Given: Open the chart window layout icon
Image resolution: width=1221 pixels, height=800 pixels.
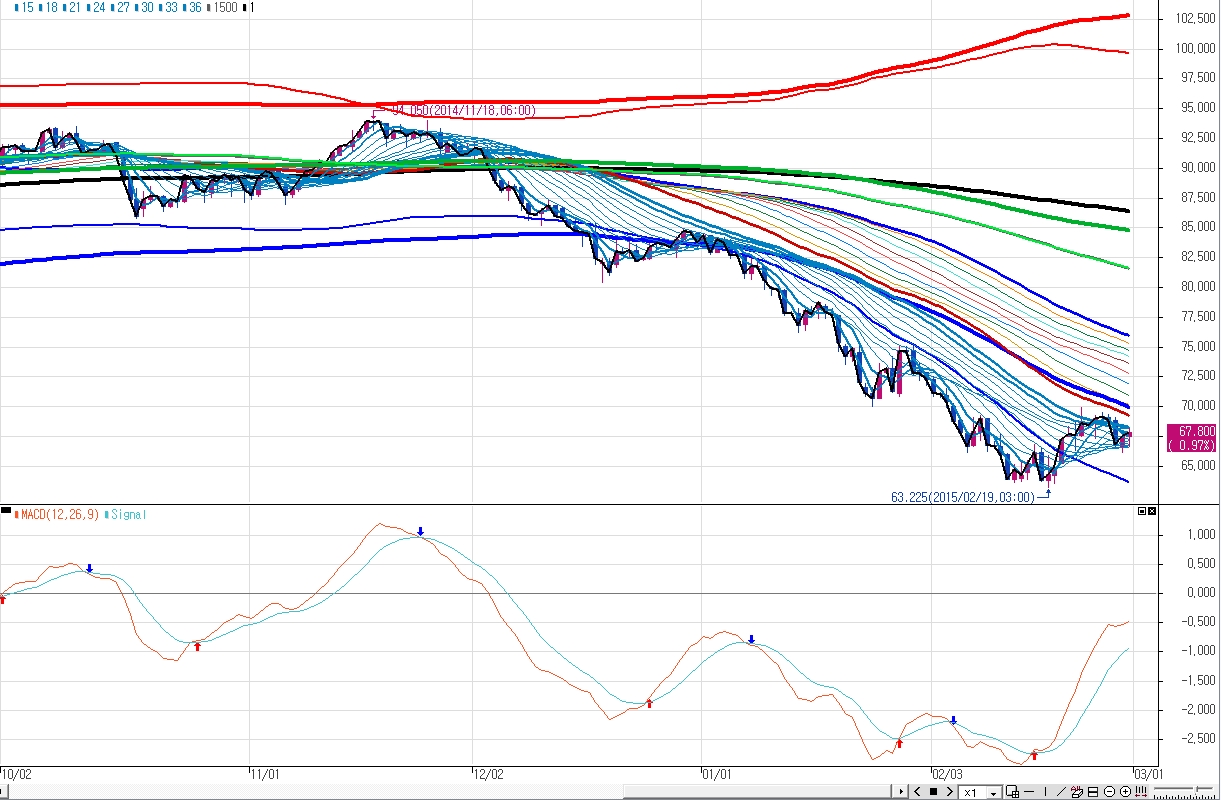Looking at the screenshot, I should (x=1012, y=792).
